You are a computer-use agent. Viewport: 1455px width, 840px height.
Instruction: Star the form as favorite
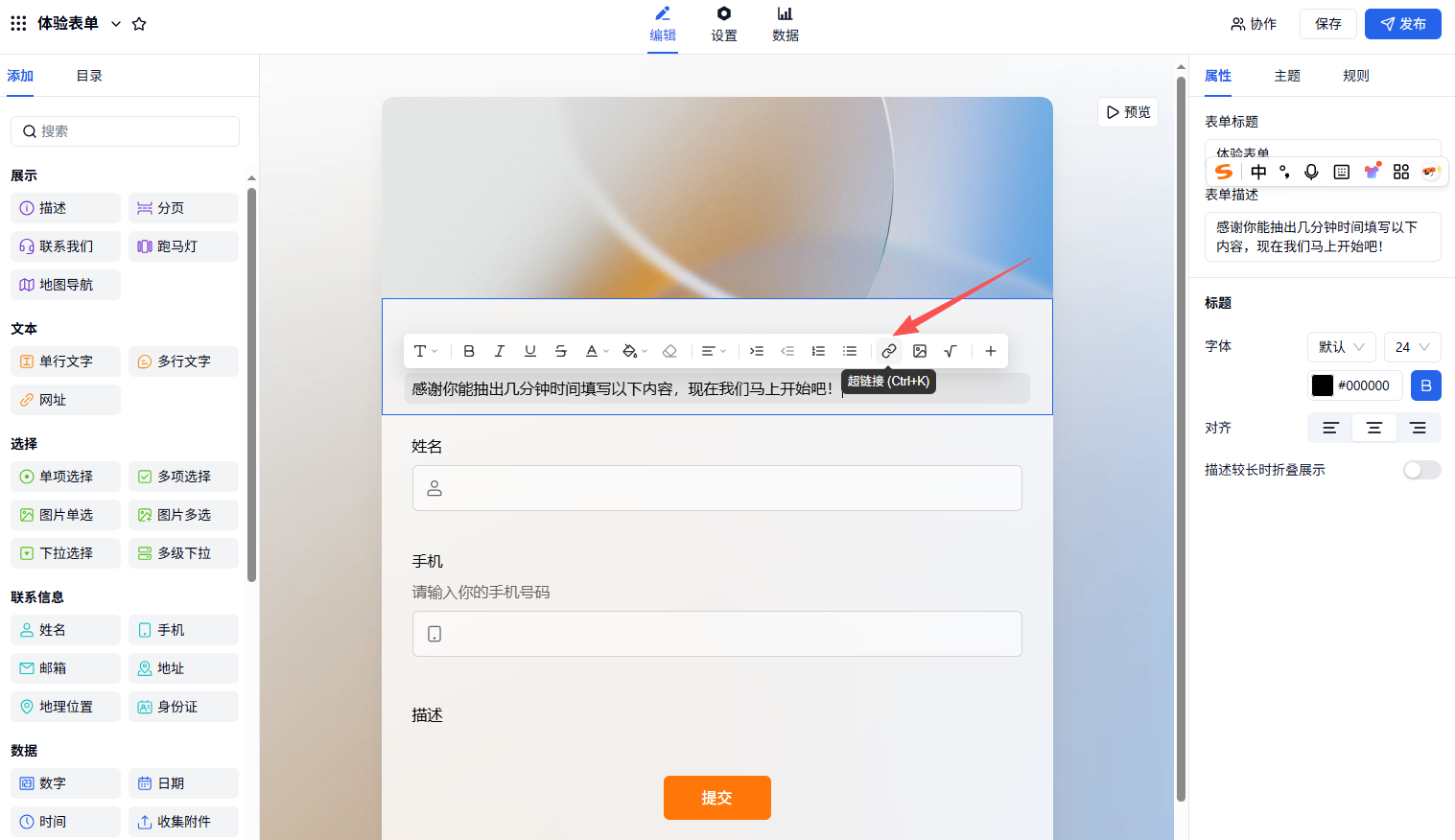[139, 24]
